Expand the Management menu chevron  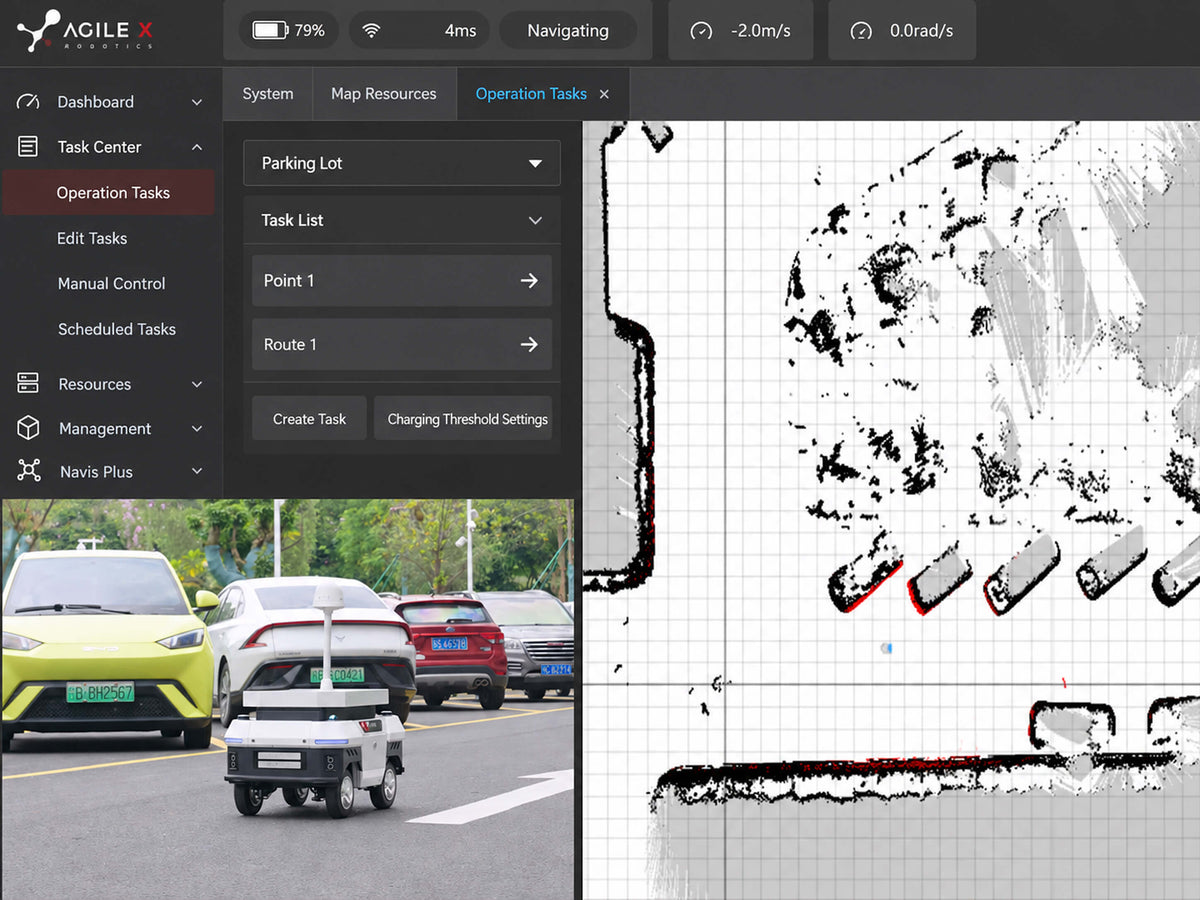(x=197, y=428)
